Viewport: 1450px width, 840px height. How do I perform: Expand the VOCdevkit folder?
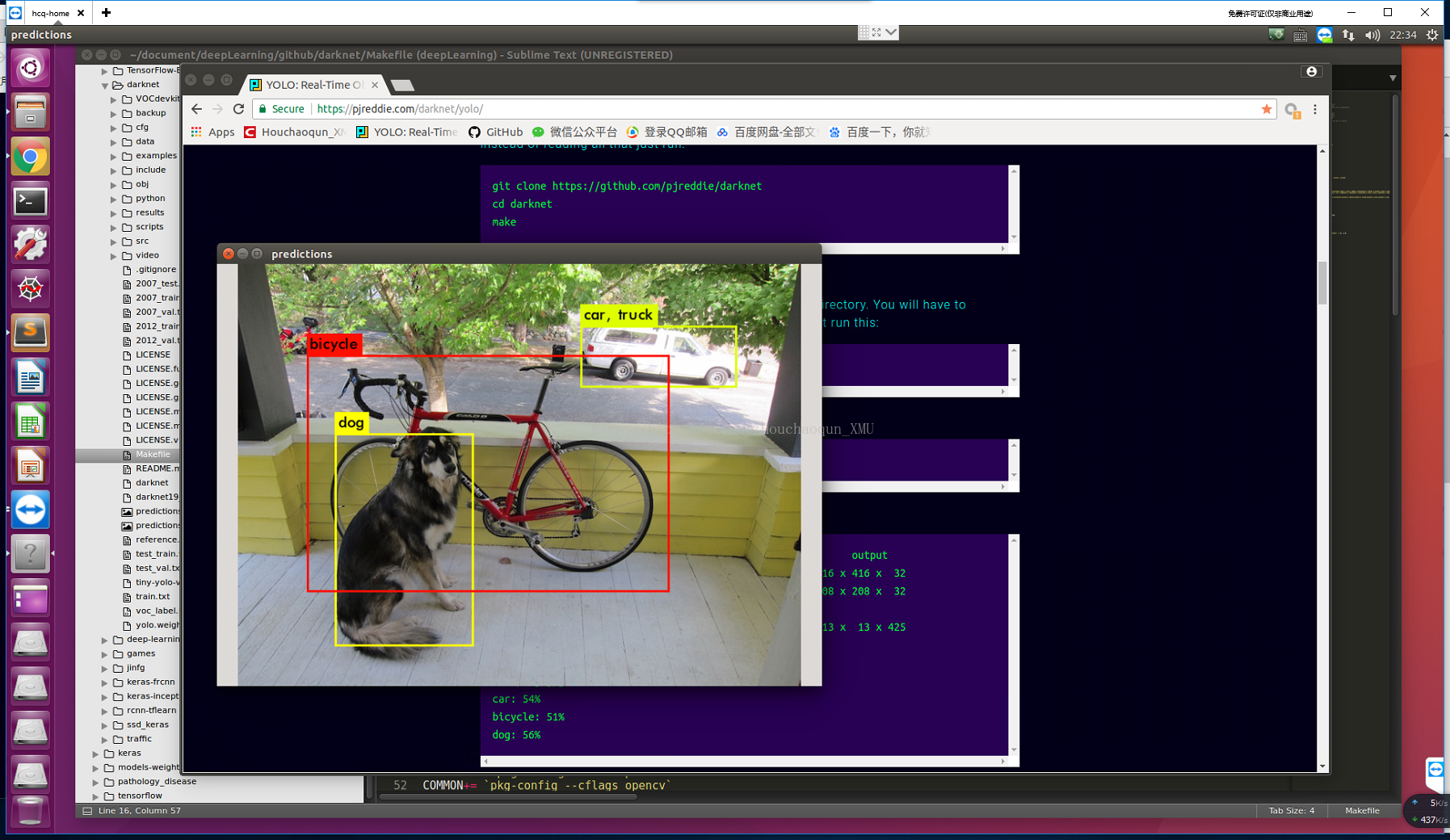point(114,99)
